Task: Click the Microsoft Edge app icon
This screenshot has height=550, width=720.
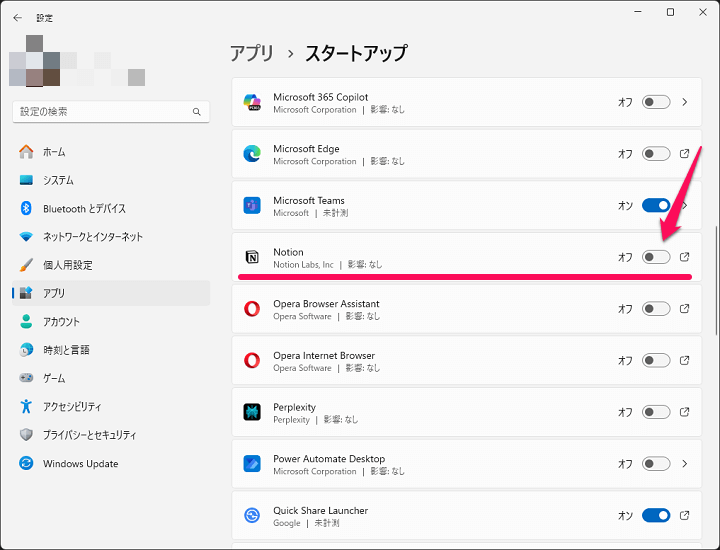Action: coord(252,154)
